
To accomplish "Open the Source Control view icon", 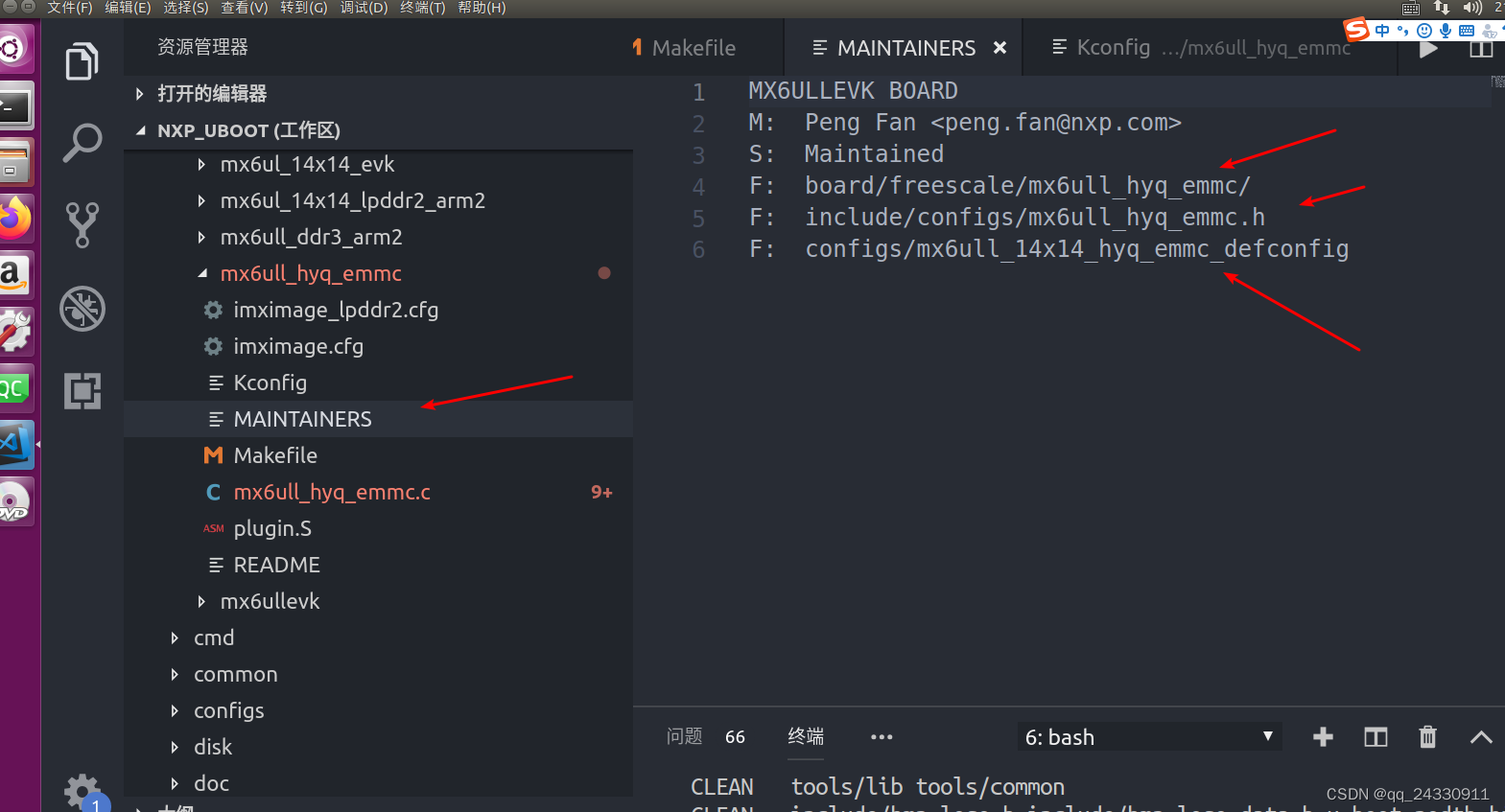I will tap(82, 224).
